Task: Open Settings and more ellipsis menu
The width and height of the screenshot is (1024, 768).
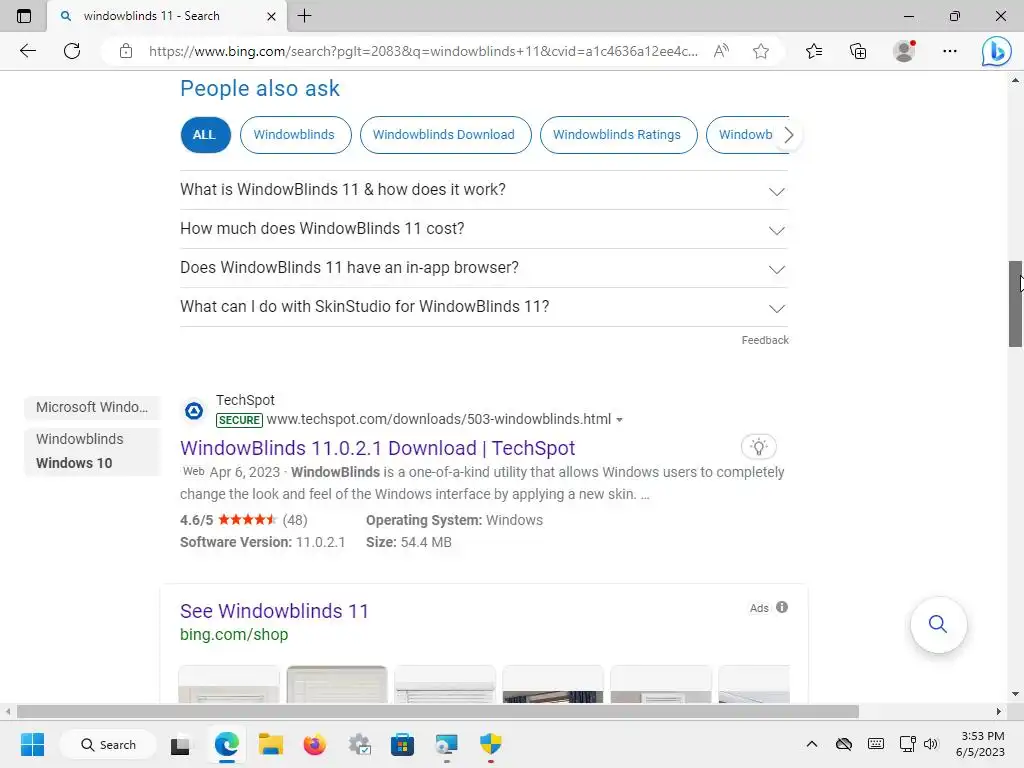Action: click(950, 51)
